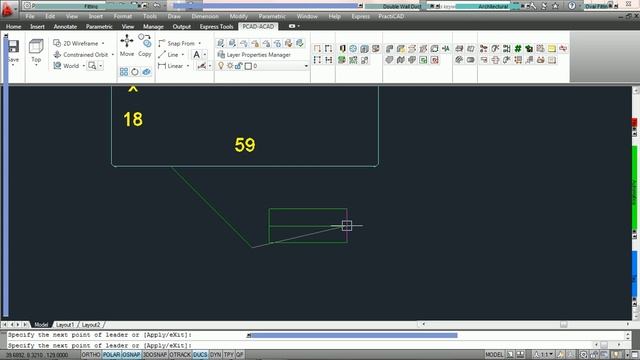Image resolution: width=640 pixels, height=360 pixels.
Task: Click the blue circular duct icon
Action: (353, 49)
